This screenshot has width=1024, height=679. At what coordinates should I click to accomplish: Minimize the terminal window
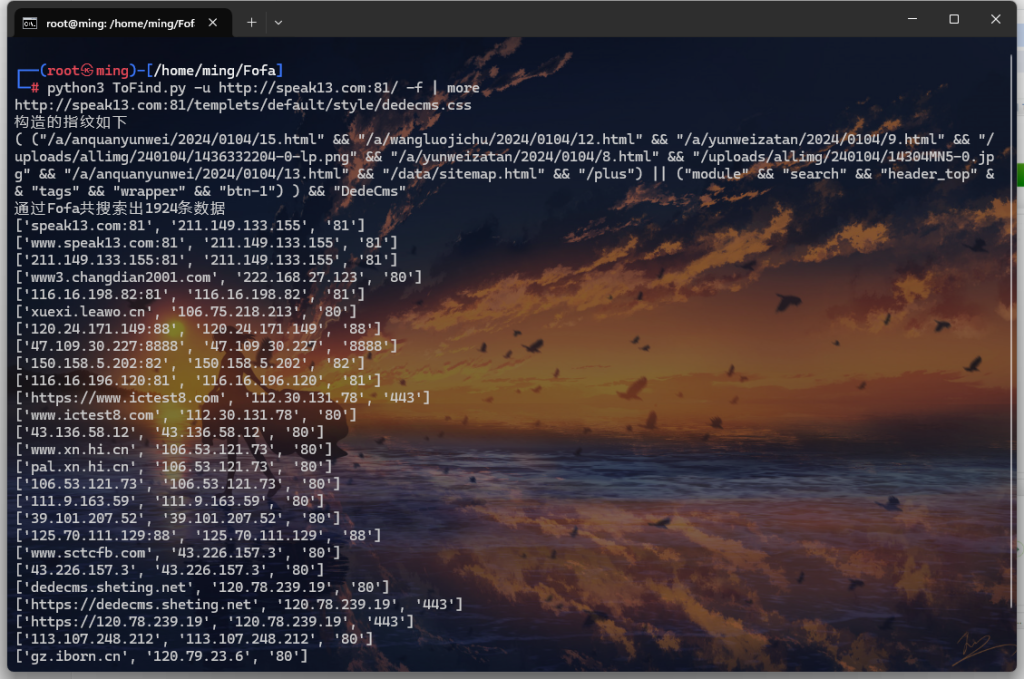[x=911, y=20]
